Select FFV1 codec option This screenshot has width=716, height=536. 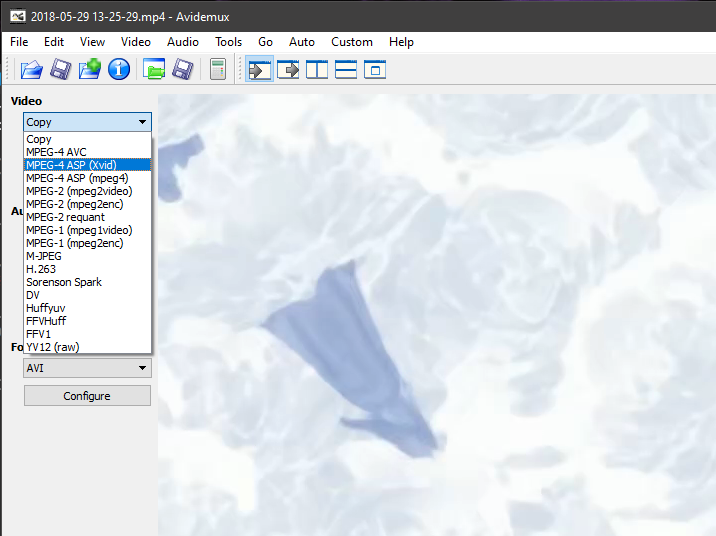(x=87, y=334)
